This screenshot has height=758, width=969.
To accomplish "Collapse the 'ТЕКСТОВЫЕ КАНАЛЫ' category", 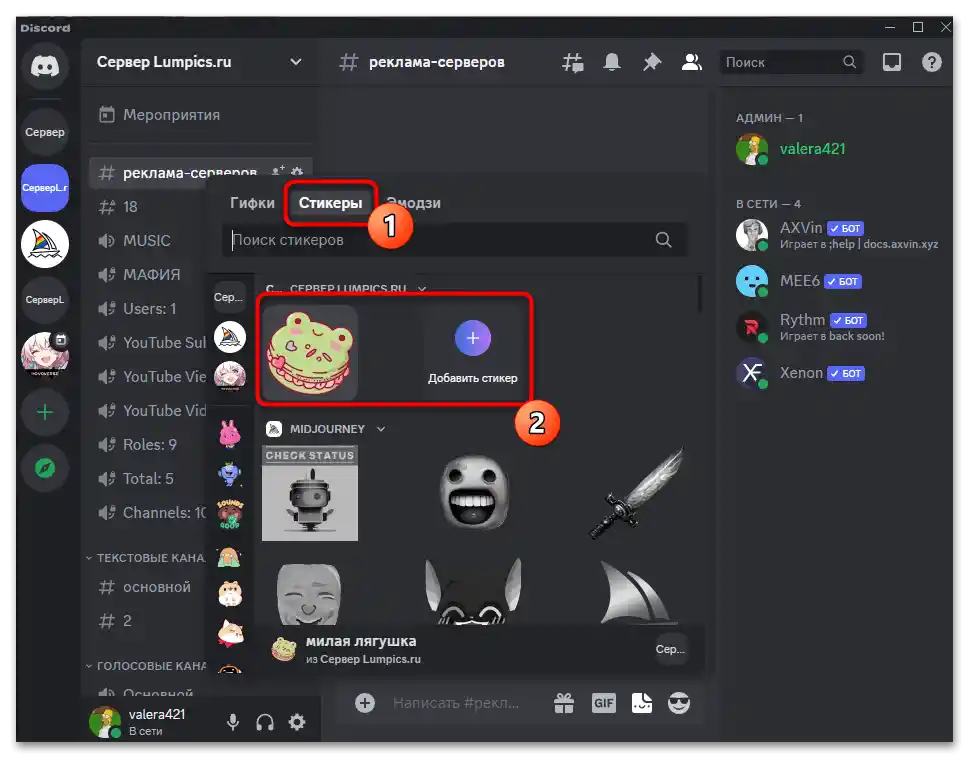I will click(x=146, y=558).
